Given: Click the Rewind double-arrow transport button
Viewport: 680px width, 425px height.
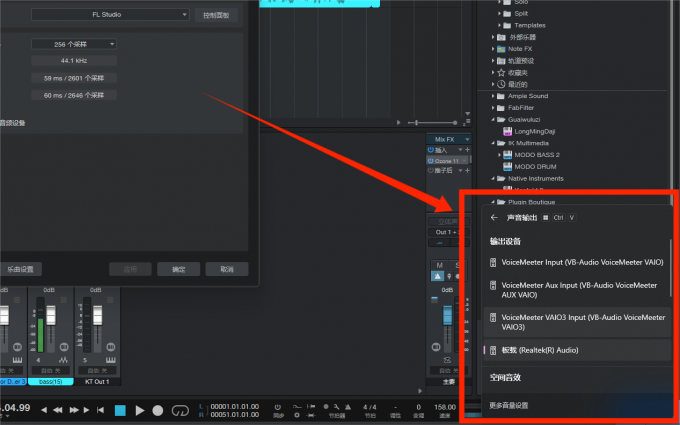Looking at the screenshot, I should click(x=58, y=410).
